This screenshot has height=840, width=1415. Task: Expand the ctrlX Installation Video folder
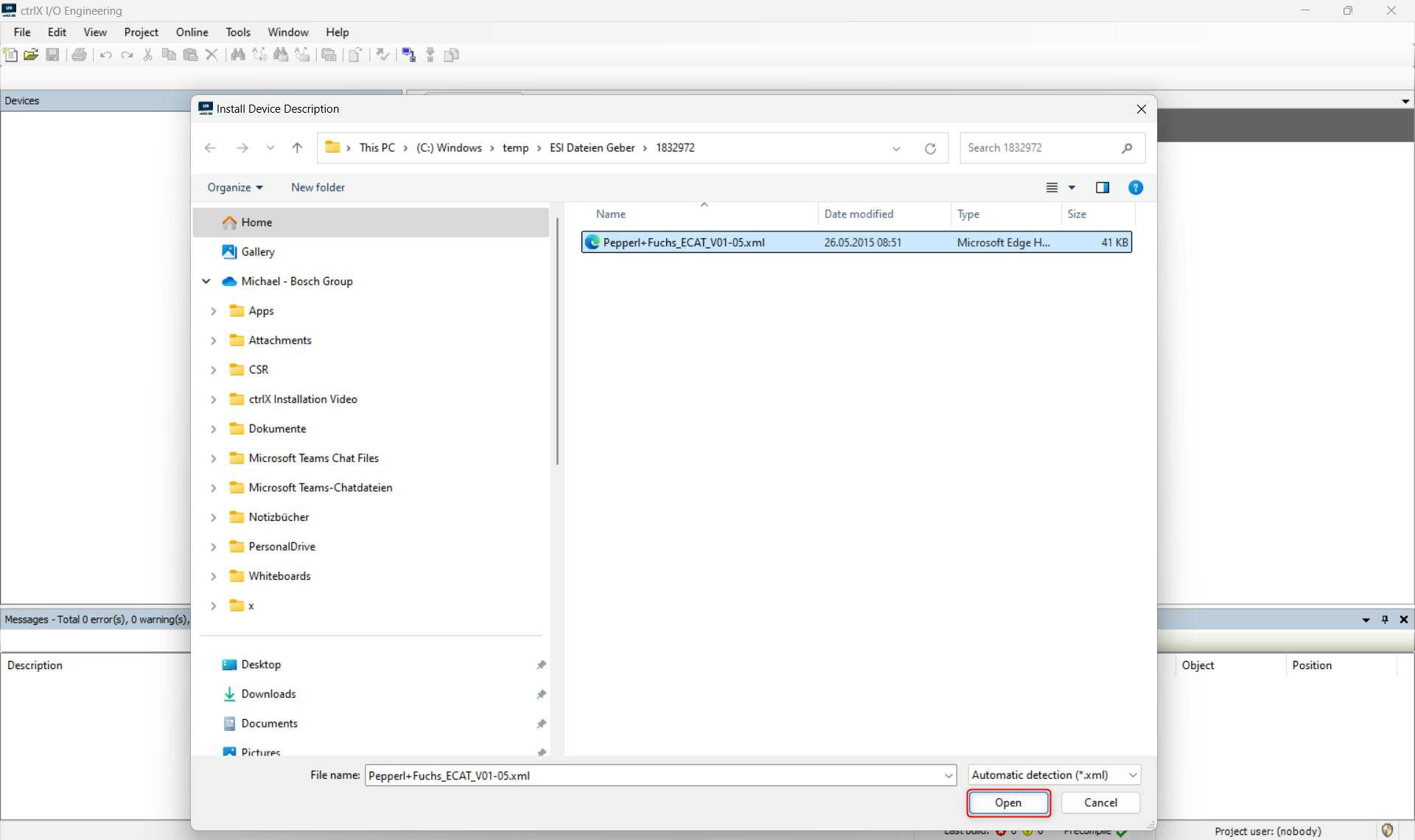point(214,399)
